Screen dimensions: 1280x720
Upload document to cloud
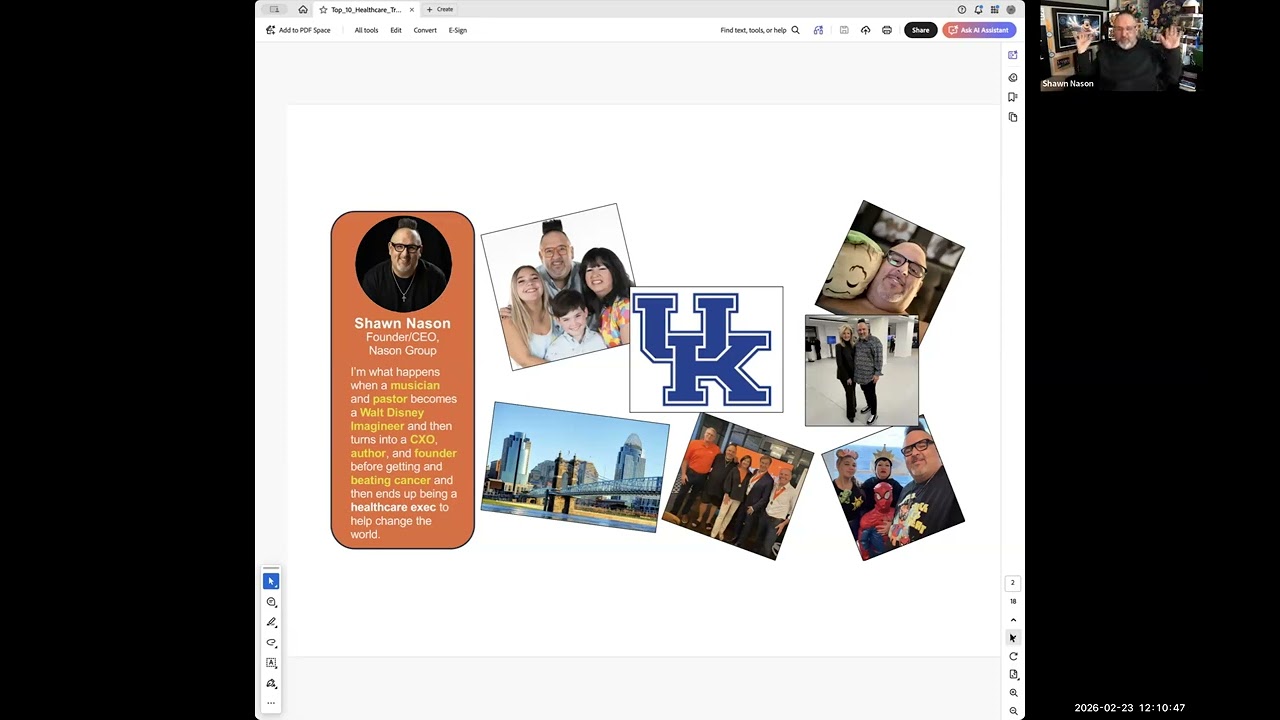point(865,30)
